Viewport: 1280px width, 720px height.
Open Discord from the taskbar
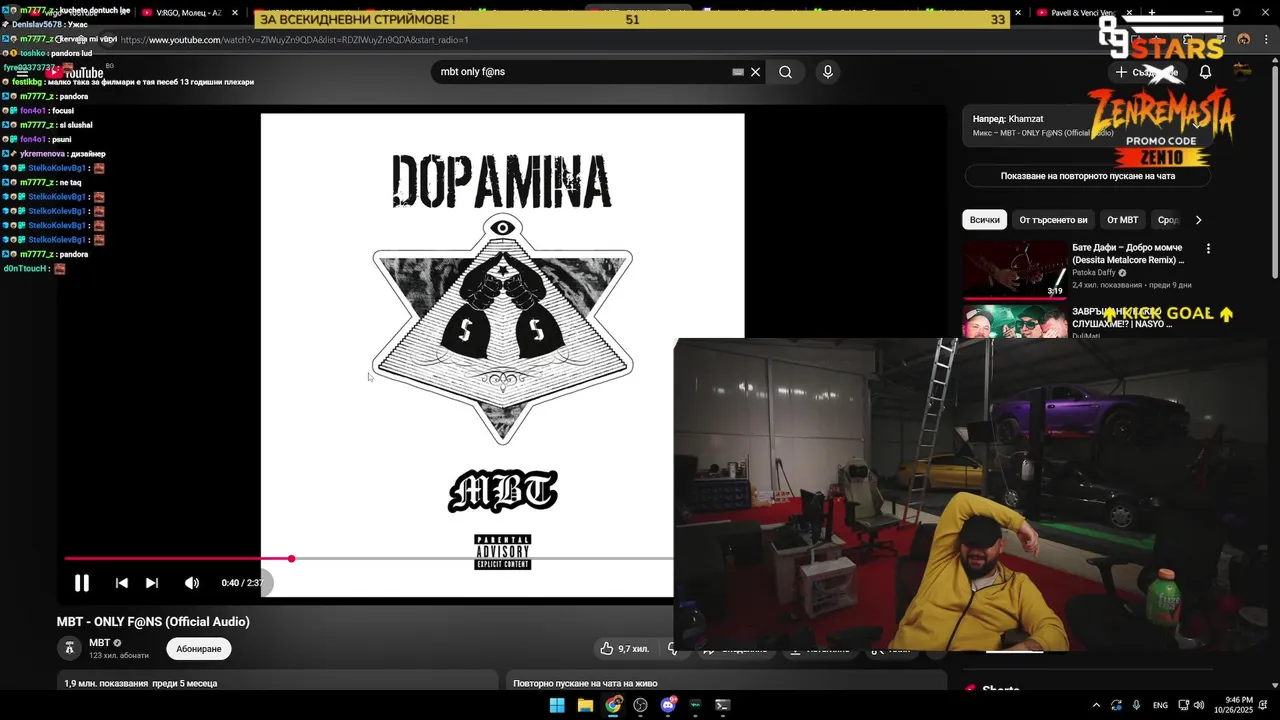[x=668, y=705]
